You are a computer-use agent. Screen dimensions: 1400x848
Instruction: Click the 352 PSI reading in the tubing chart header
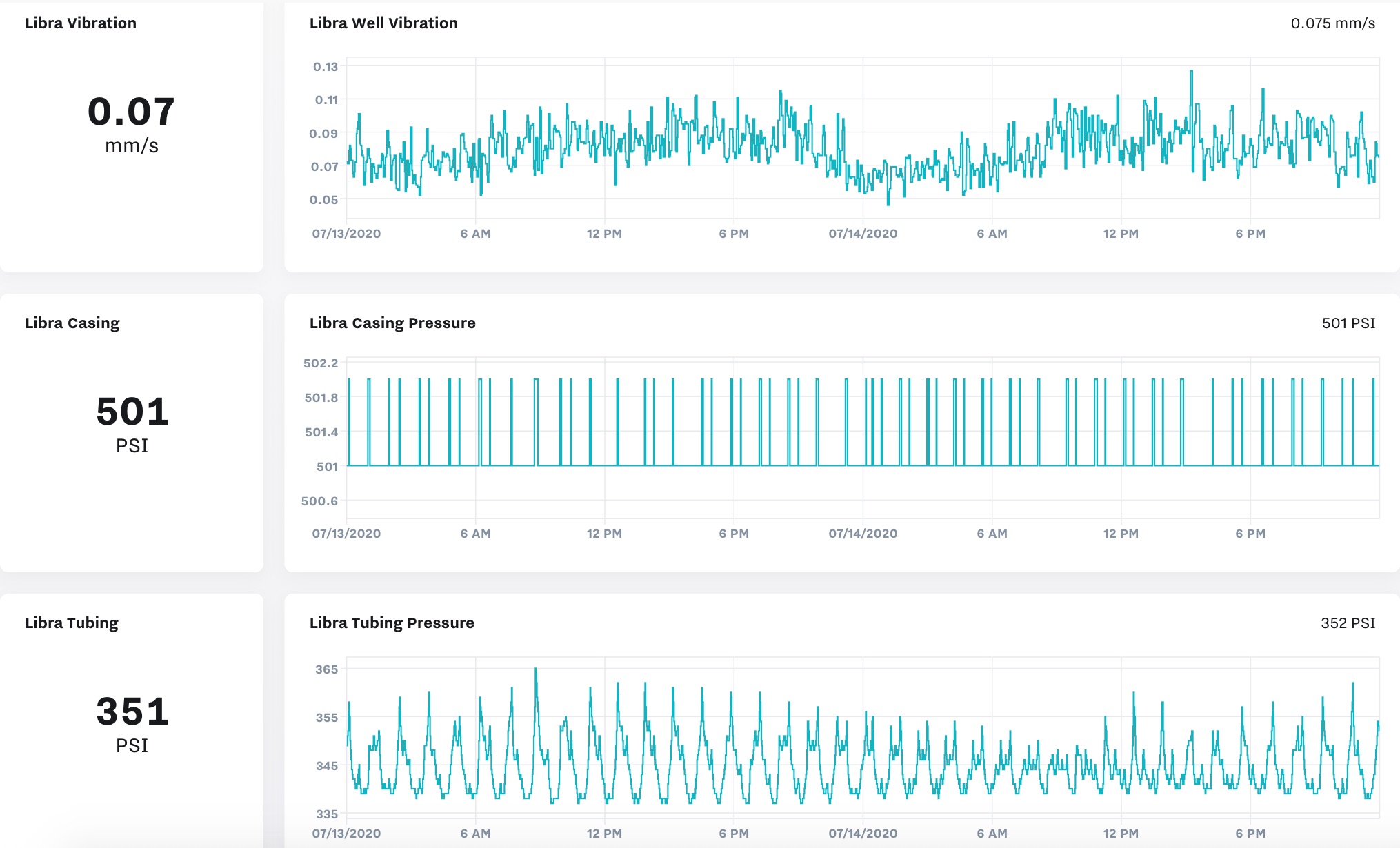[1348, 623]
